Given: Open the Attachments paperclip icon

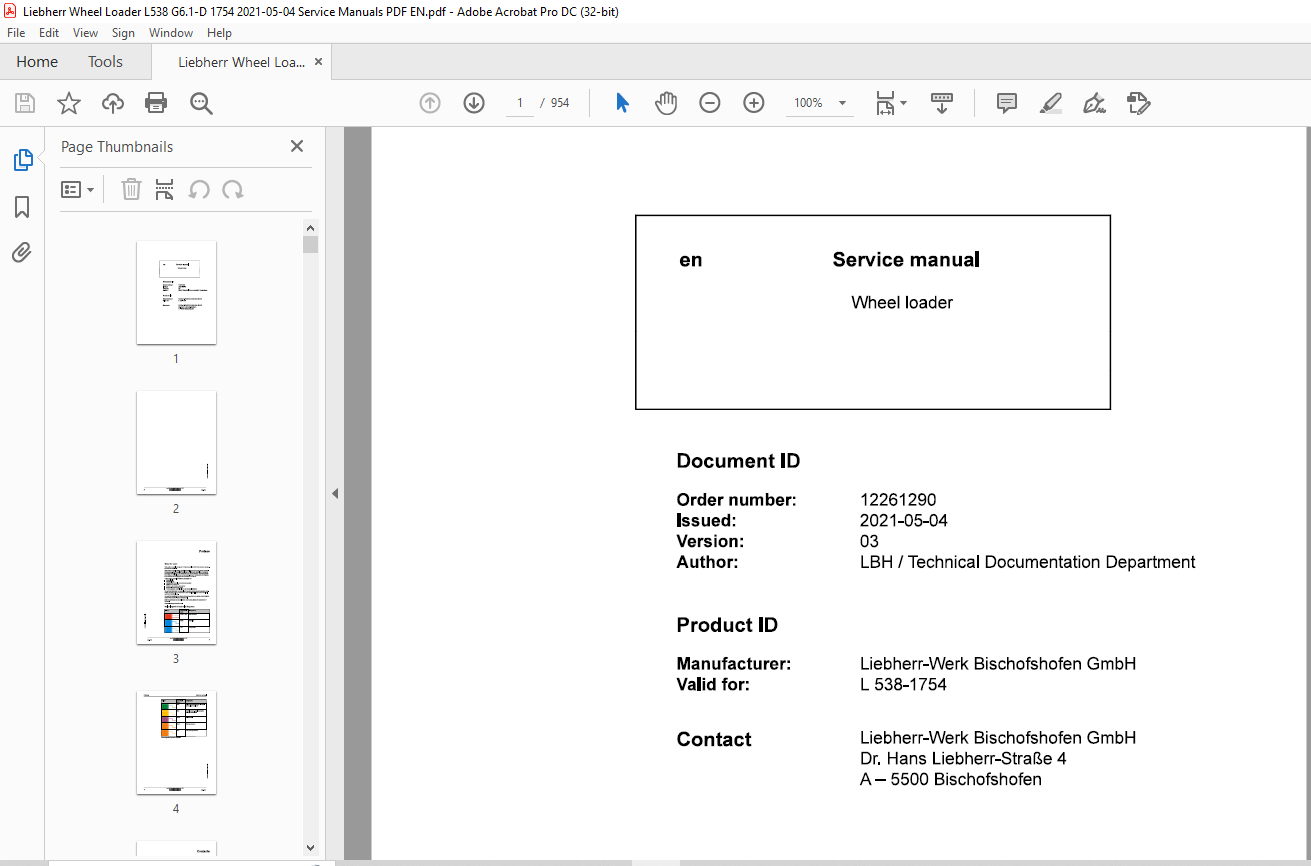Looking at the screenshot, I should click(22, 253).
